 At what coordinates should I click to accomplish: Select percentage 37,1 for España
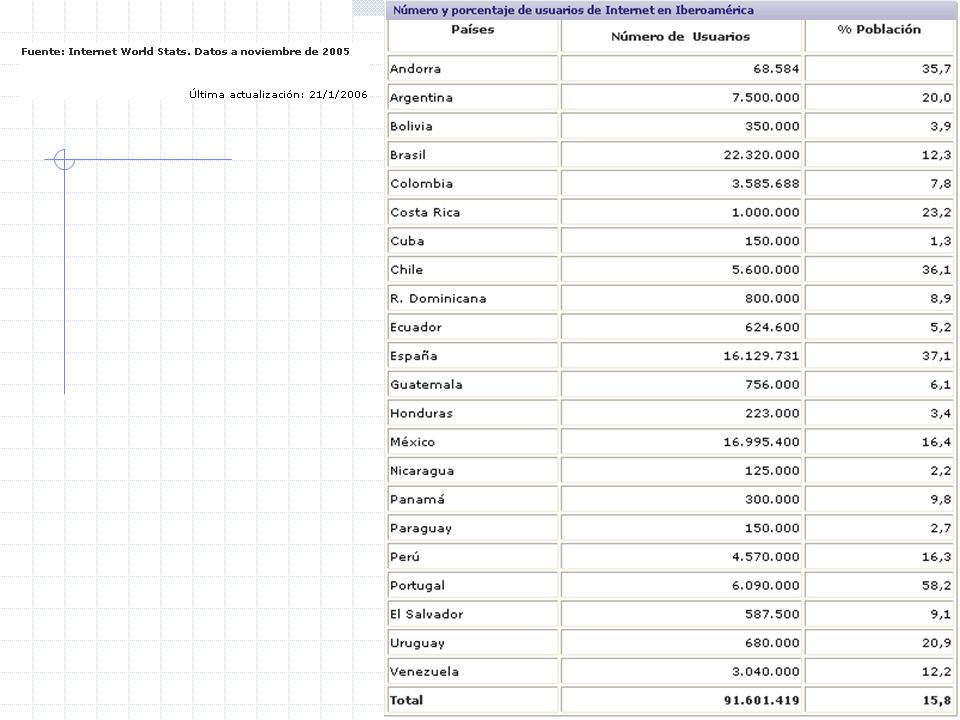coord(937,356)
